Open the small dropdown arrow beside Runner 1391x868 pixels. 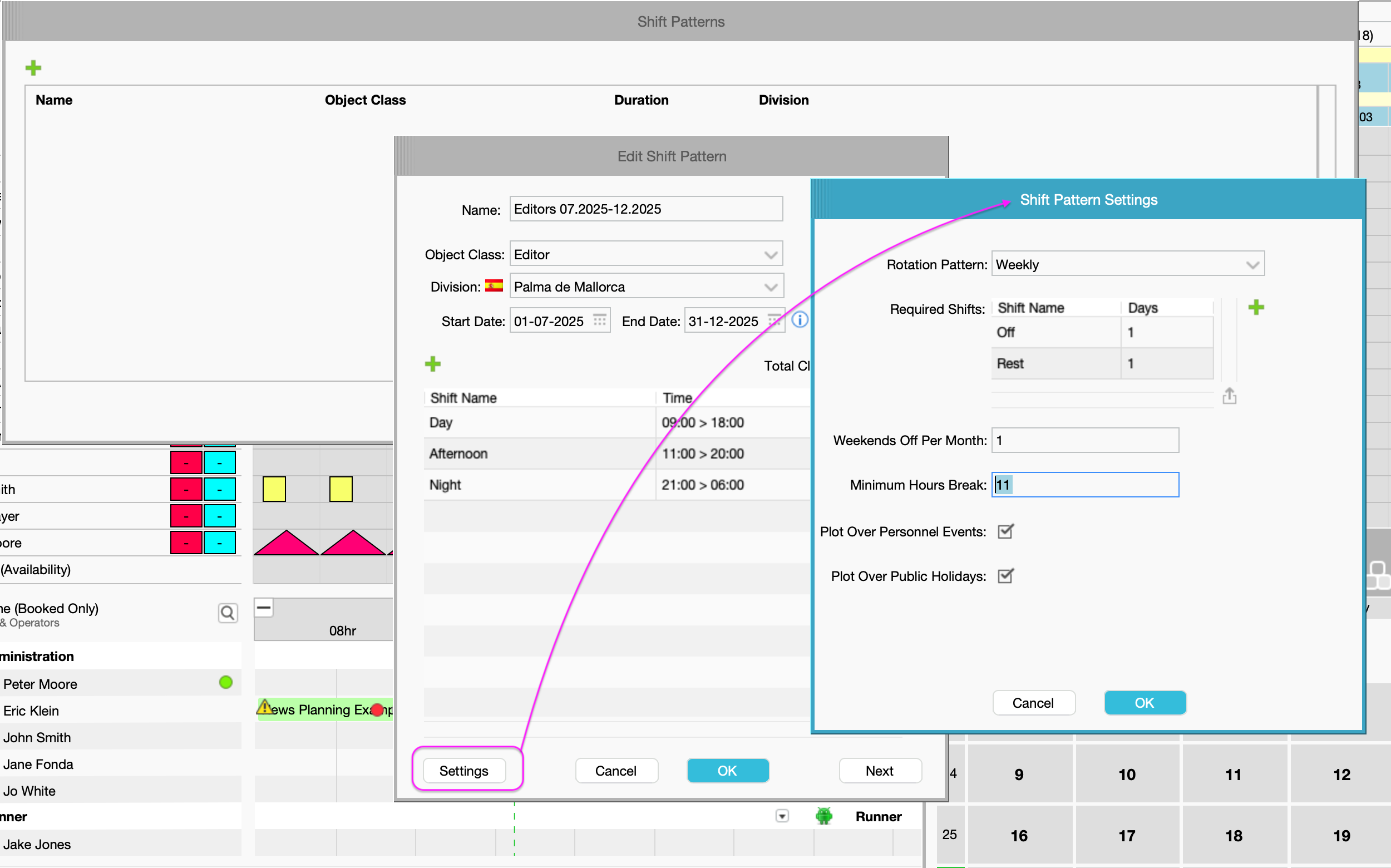point(781,816)
